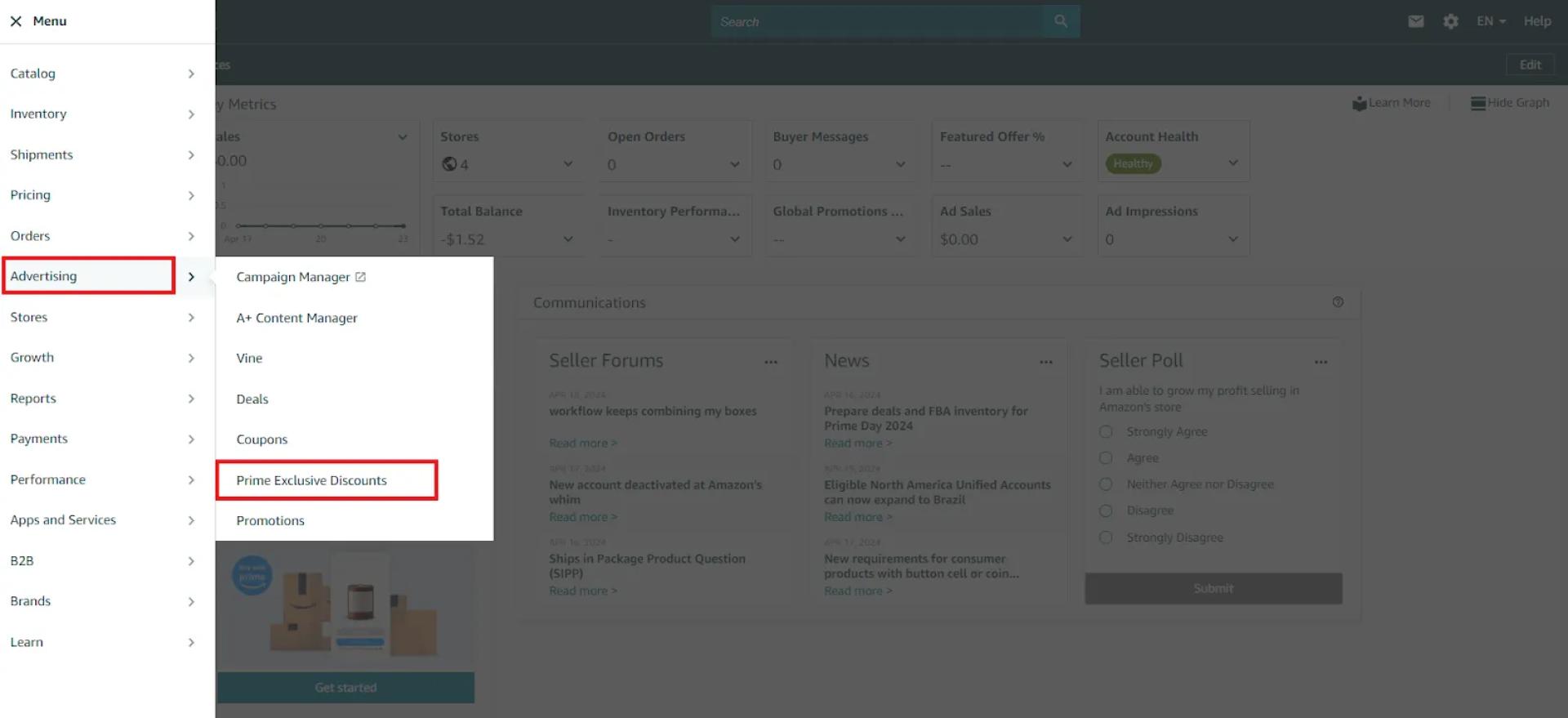
Task: Expand the Open Orders card dropdown
Action: [735, 164]
